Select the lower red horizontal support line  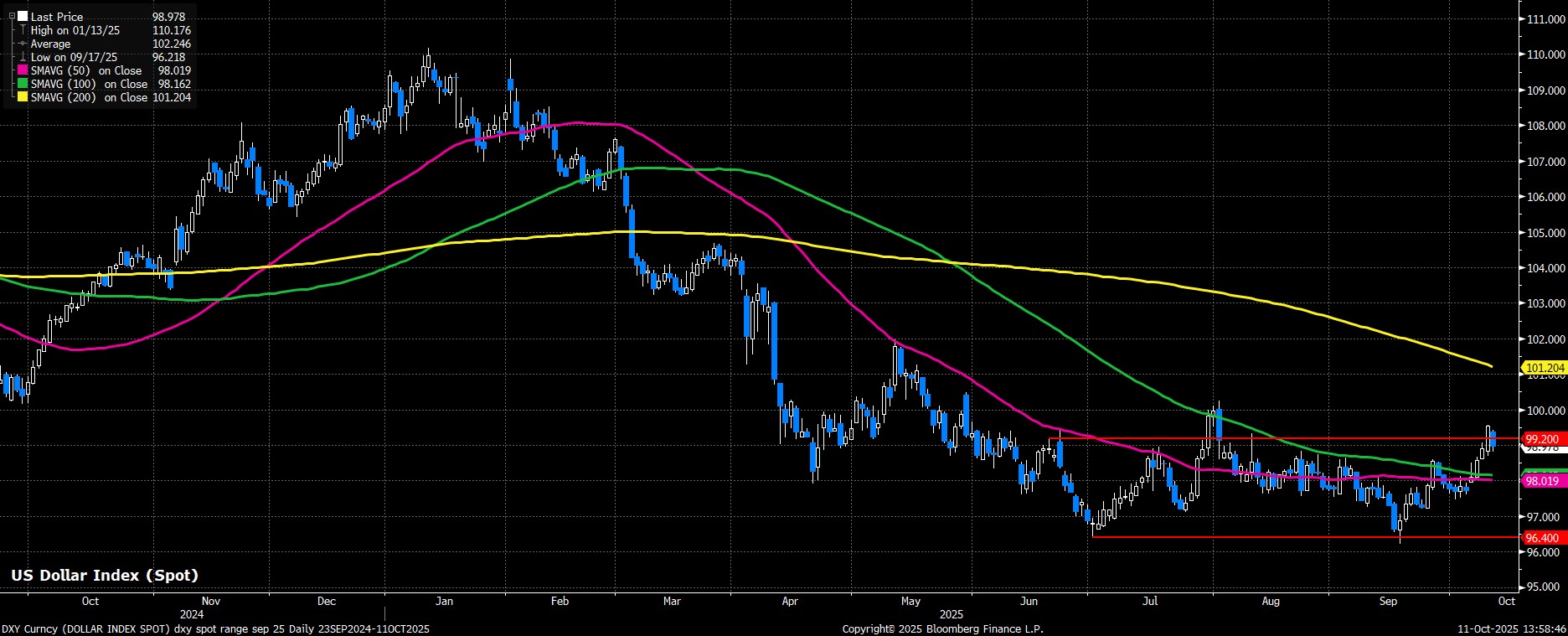pyautogui.click(x=1256, y=537)
